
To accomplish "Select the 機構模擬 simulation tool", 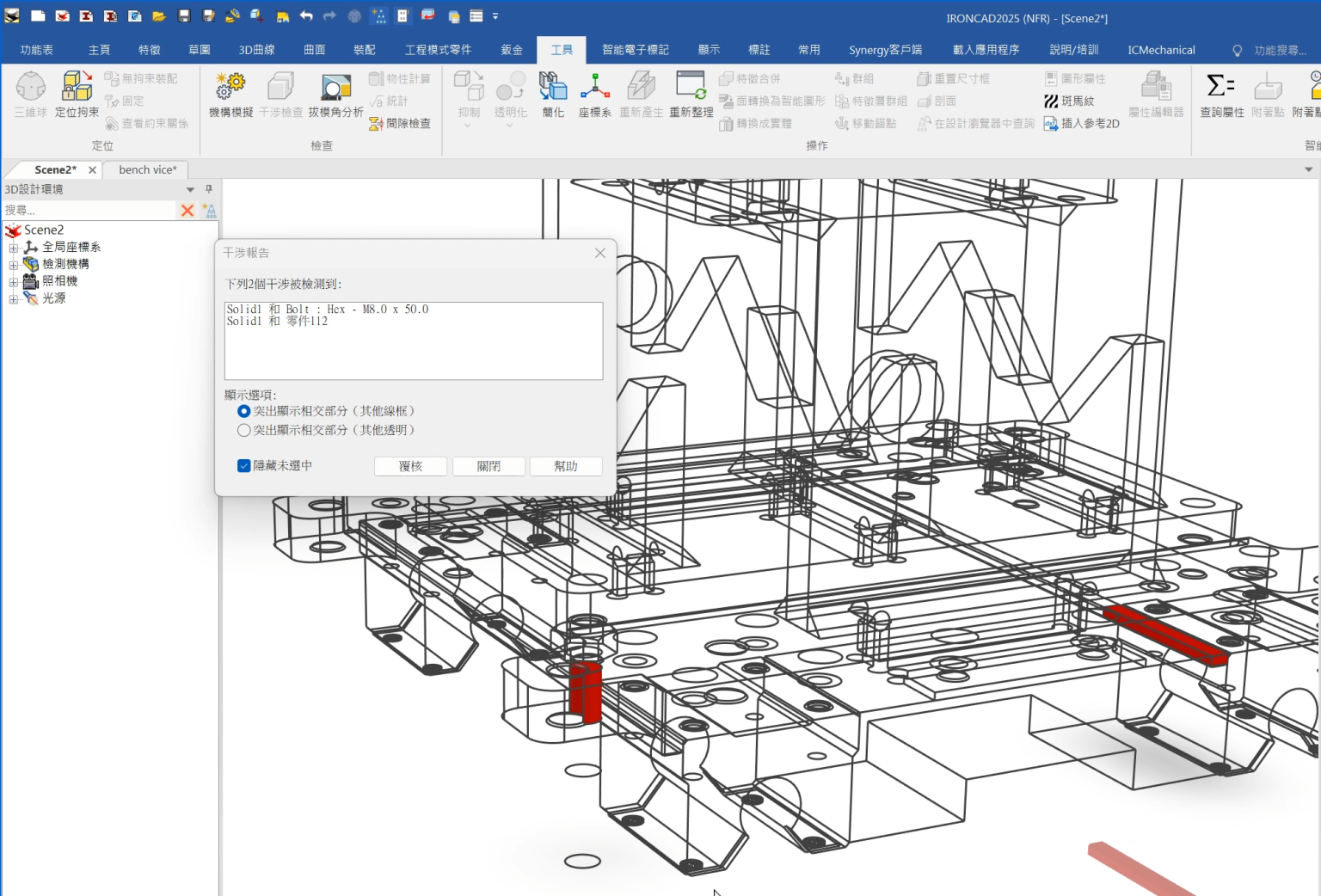I will (x=230, y=95).
